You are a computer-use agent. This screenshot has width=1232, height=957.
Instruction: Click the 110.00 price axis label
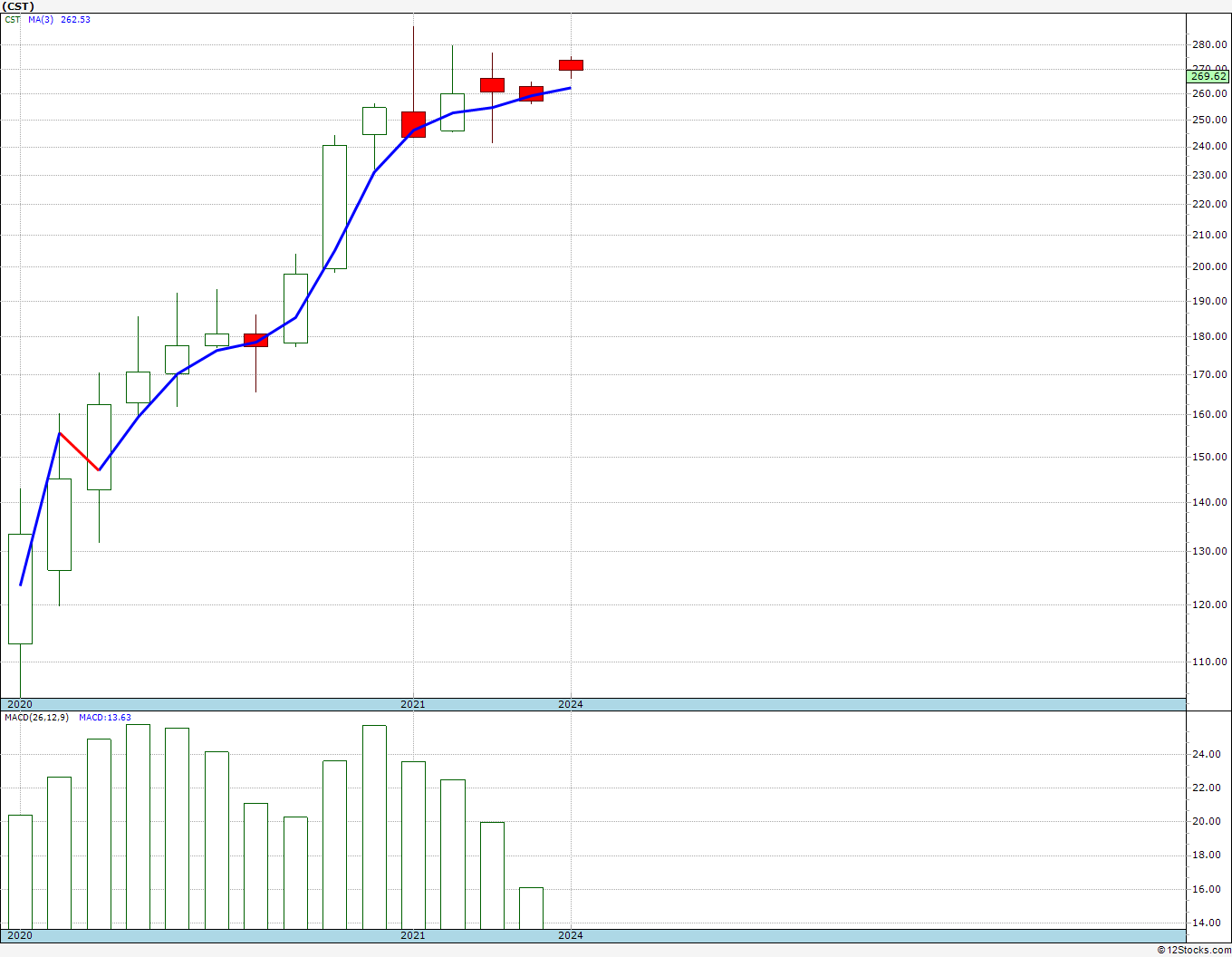pyautogui.click(x=1209, y=662)
